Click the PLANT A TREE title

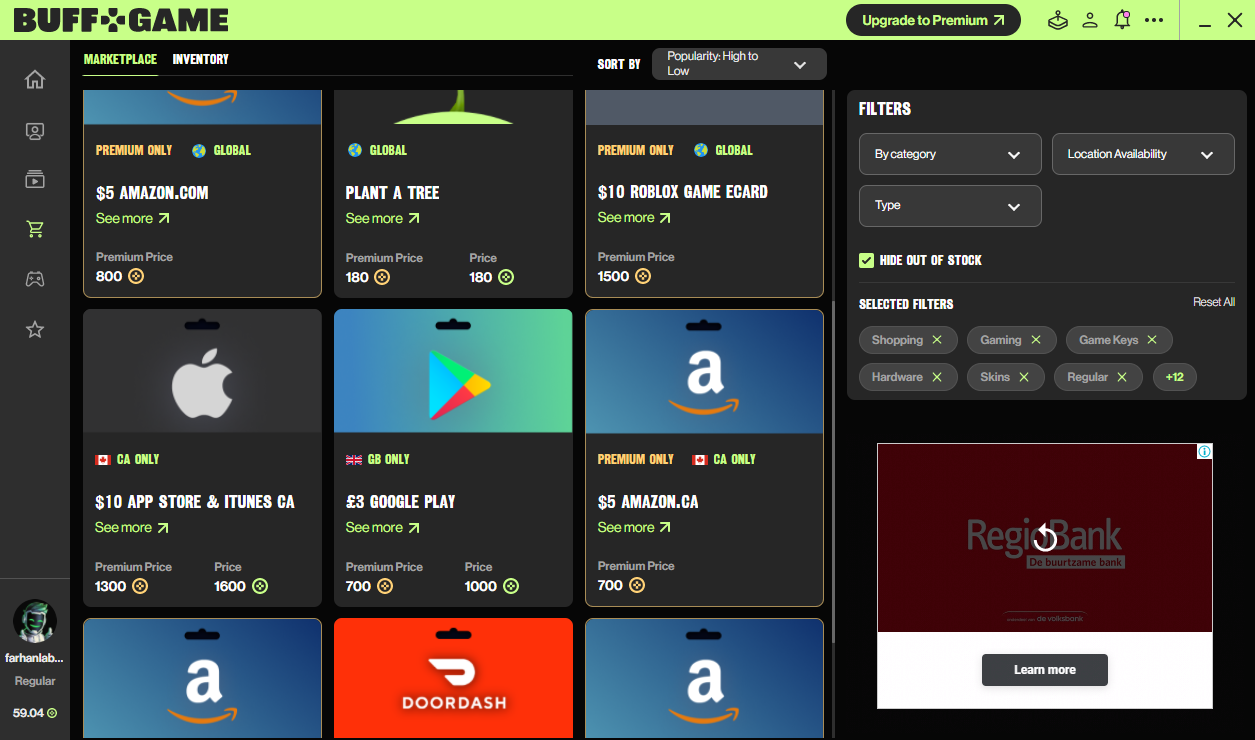392,193
